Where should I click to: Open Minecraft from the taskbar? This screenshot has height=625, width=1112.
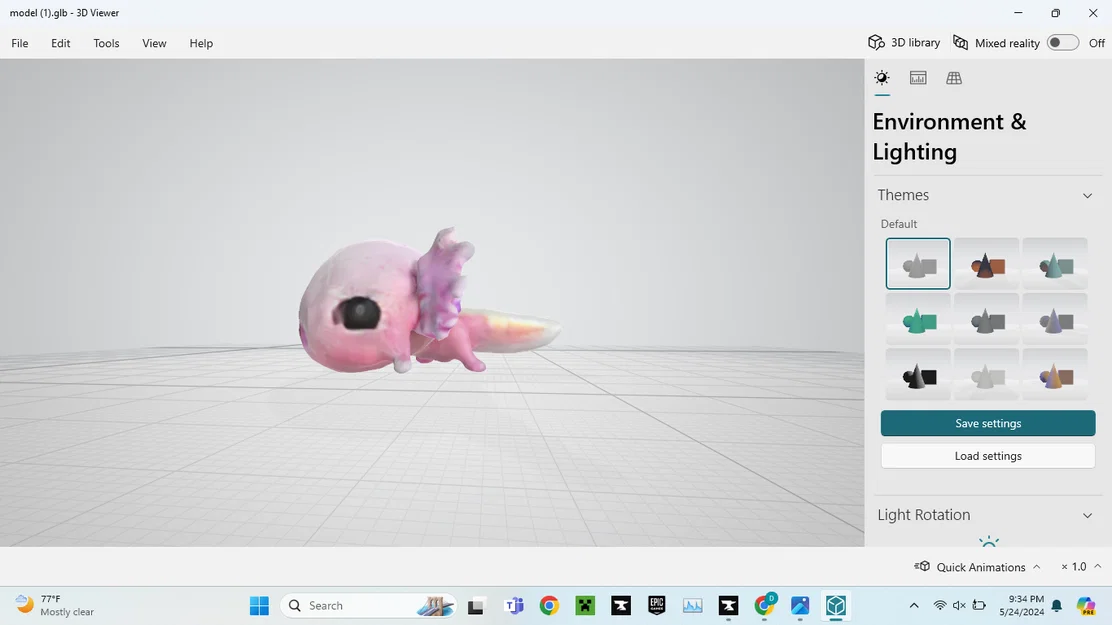pyautogui.click(x=585, y=606)
